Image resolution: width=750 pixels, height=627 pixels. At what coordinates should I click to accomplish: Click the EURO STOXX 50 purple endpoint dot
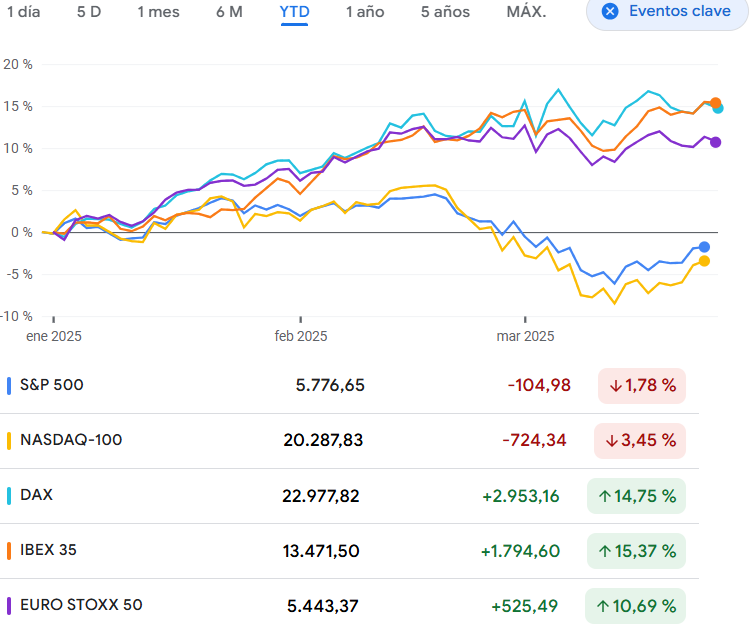[x=716, y=142]
